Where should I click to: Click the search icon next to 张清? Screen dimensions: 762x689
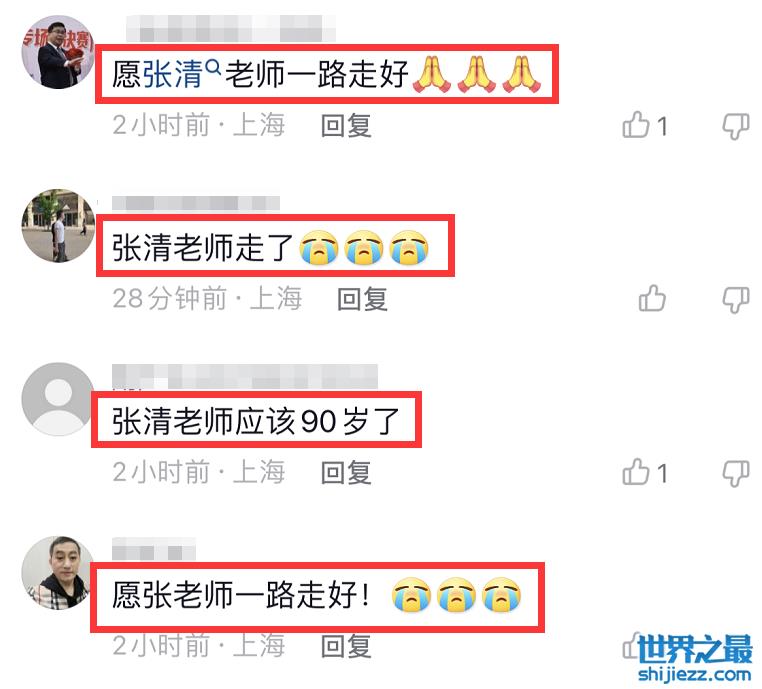coord(213,66)
